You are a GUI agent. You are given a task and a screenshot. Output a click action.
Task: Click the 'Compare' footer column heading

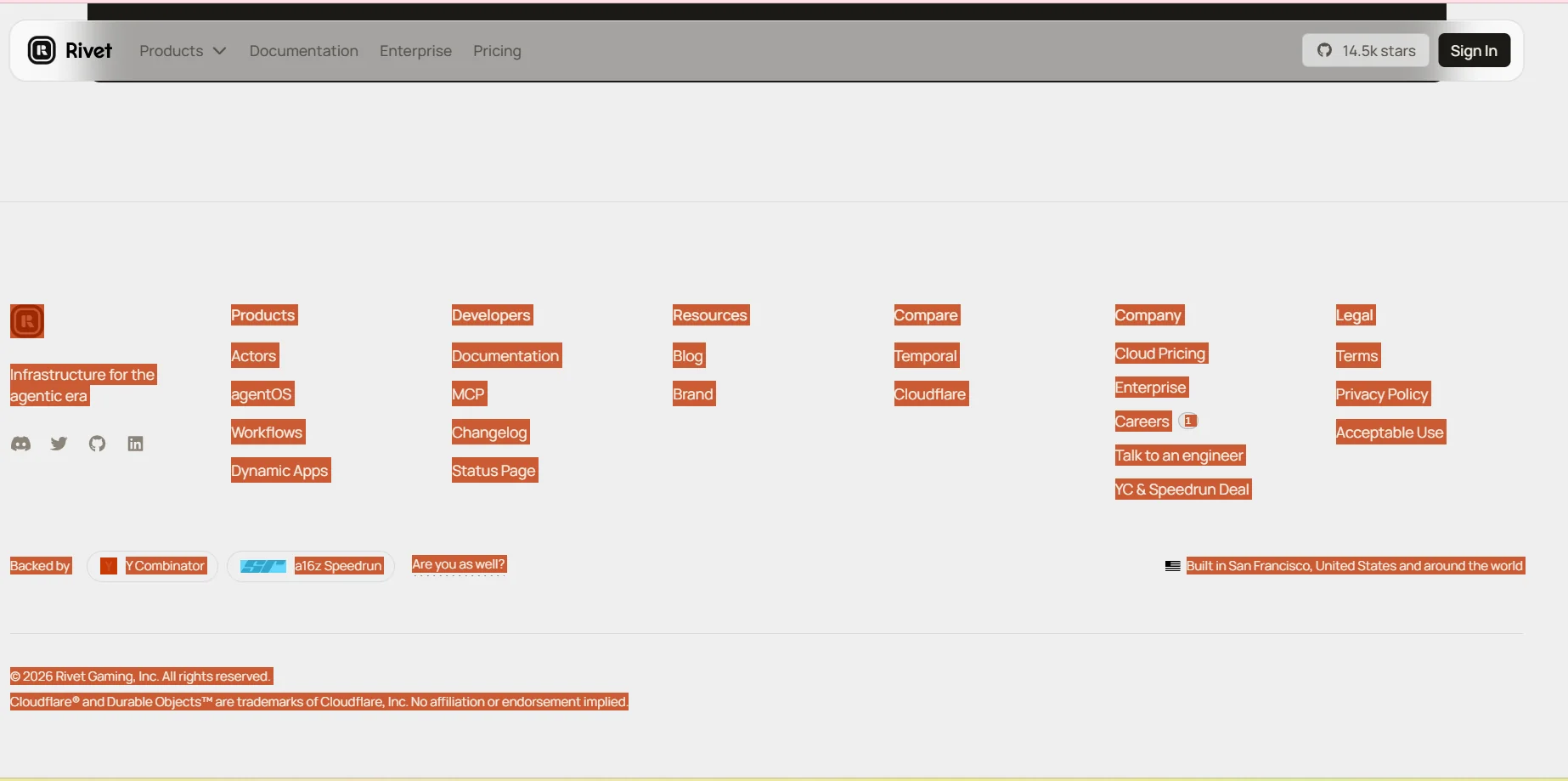pos(928,315)
